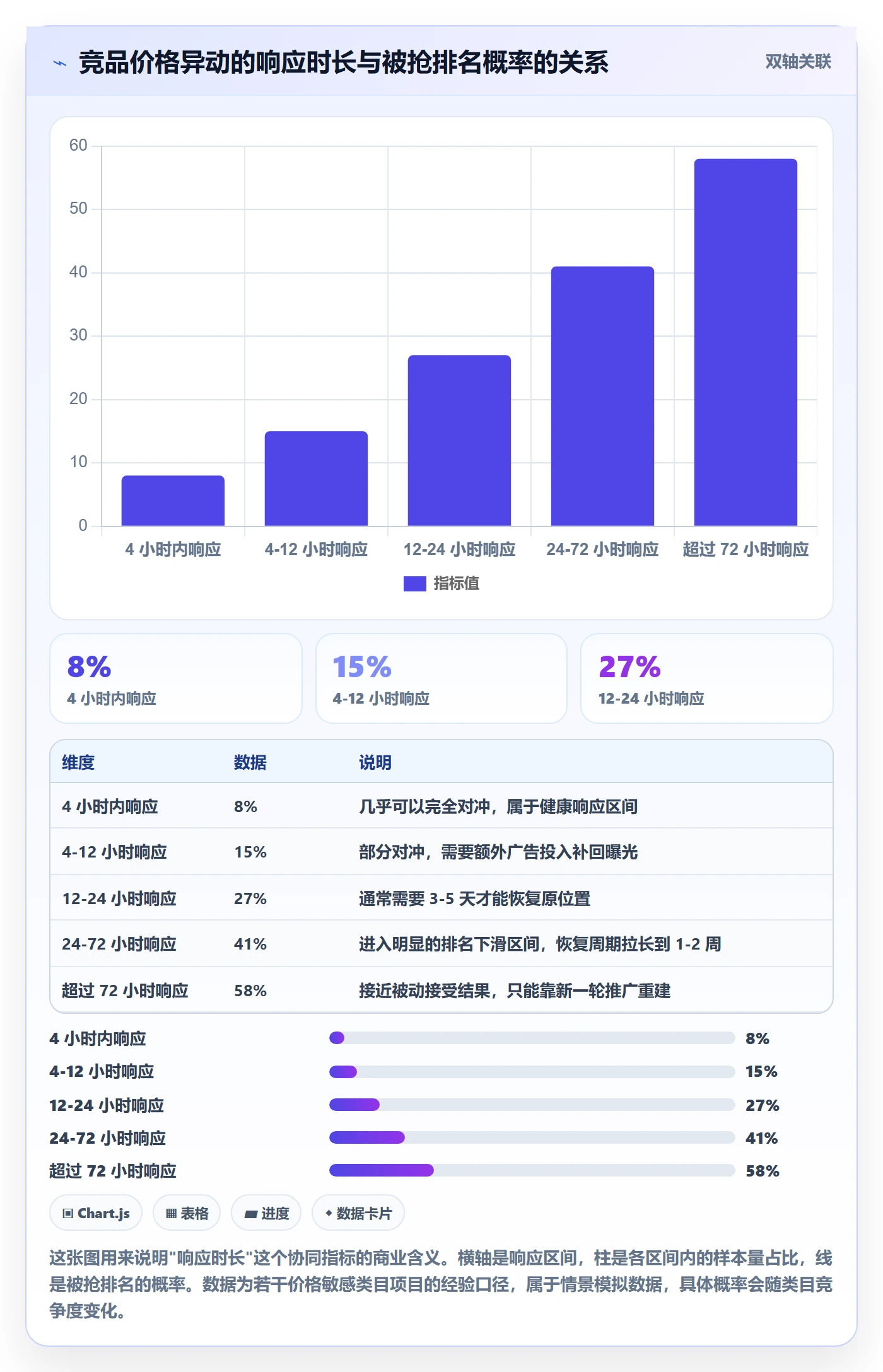Click the chart bar for 超过 72 小时响应
The image size is (883, 1372).
tap(746, 342)
